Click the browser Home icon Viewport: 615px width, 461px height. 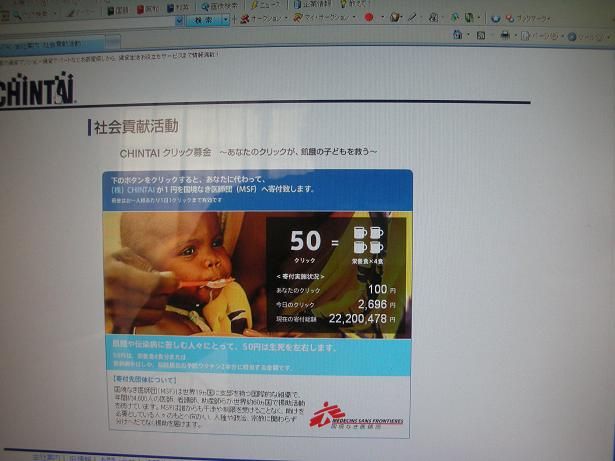[x=457, y=35]
